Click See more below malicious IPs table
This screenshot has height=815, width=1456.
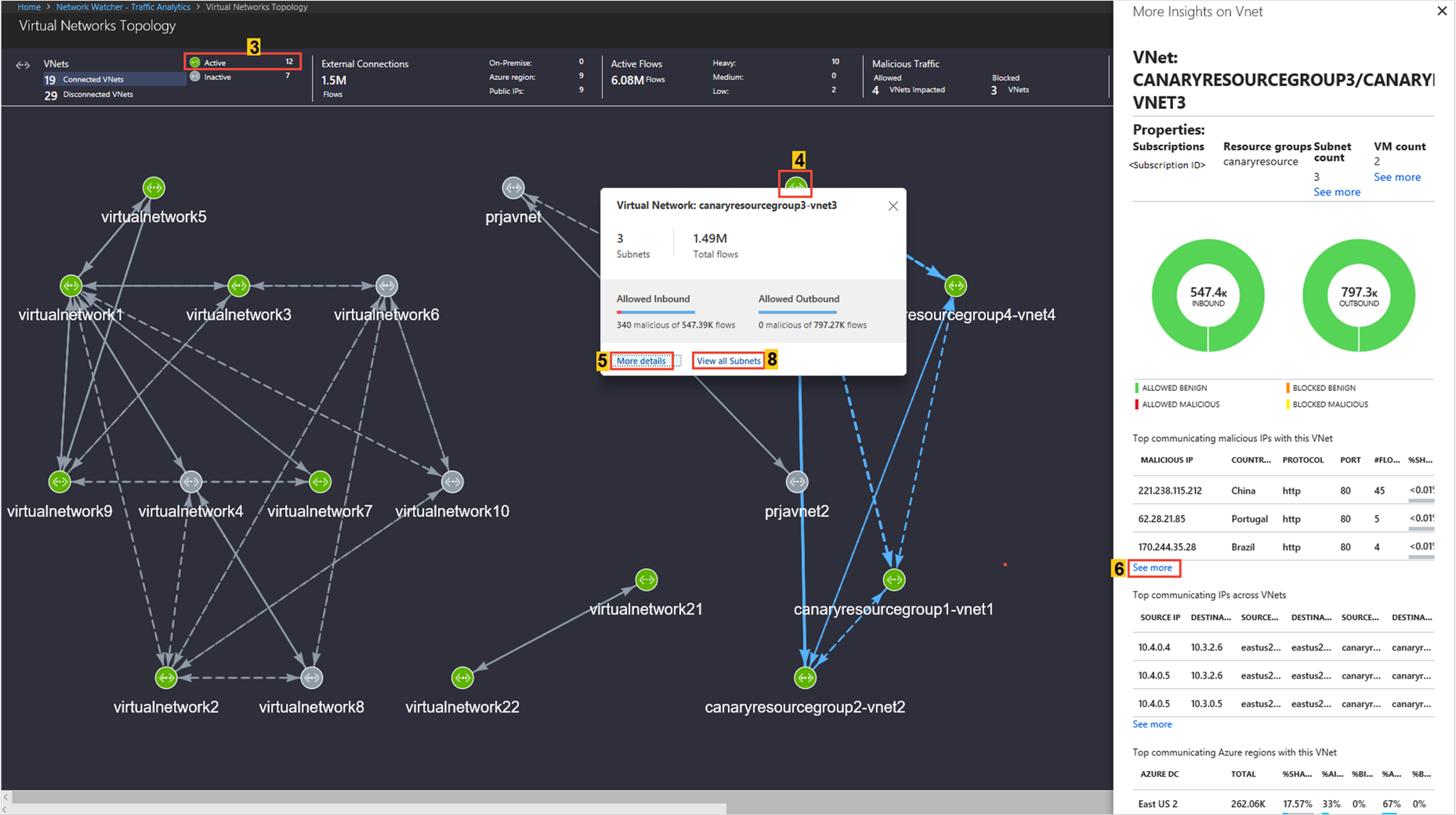tap(1153, 568)
